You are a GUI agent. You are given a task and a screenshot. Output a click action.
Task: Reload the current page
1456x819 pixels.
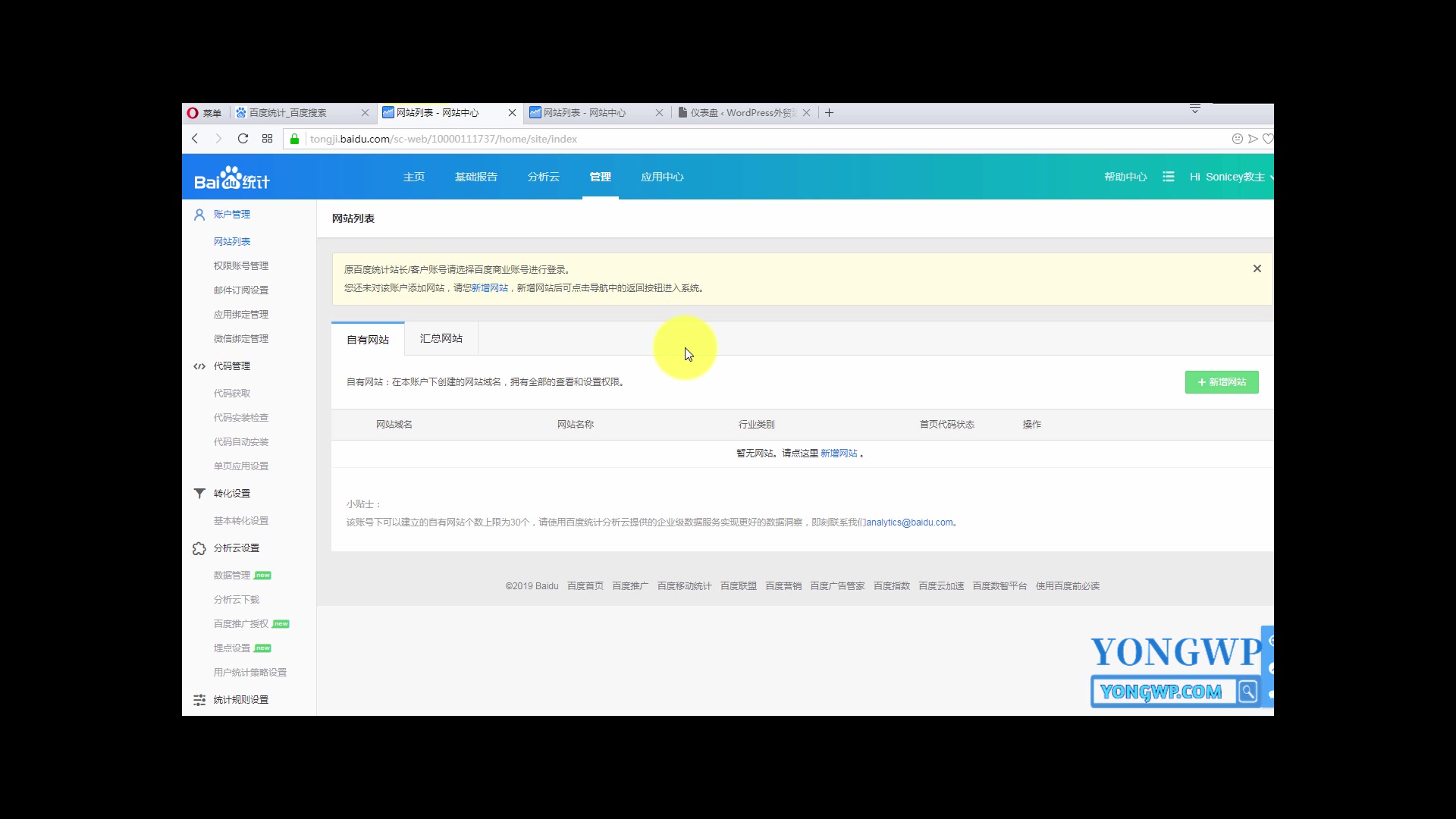click(243, 139)
